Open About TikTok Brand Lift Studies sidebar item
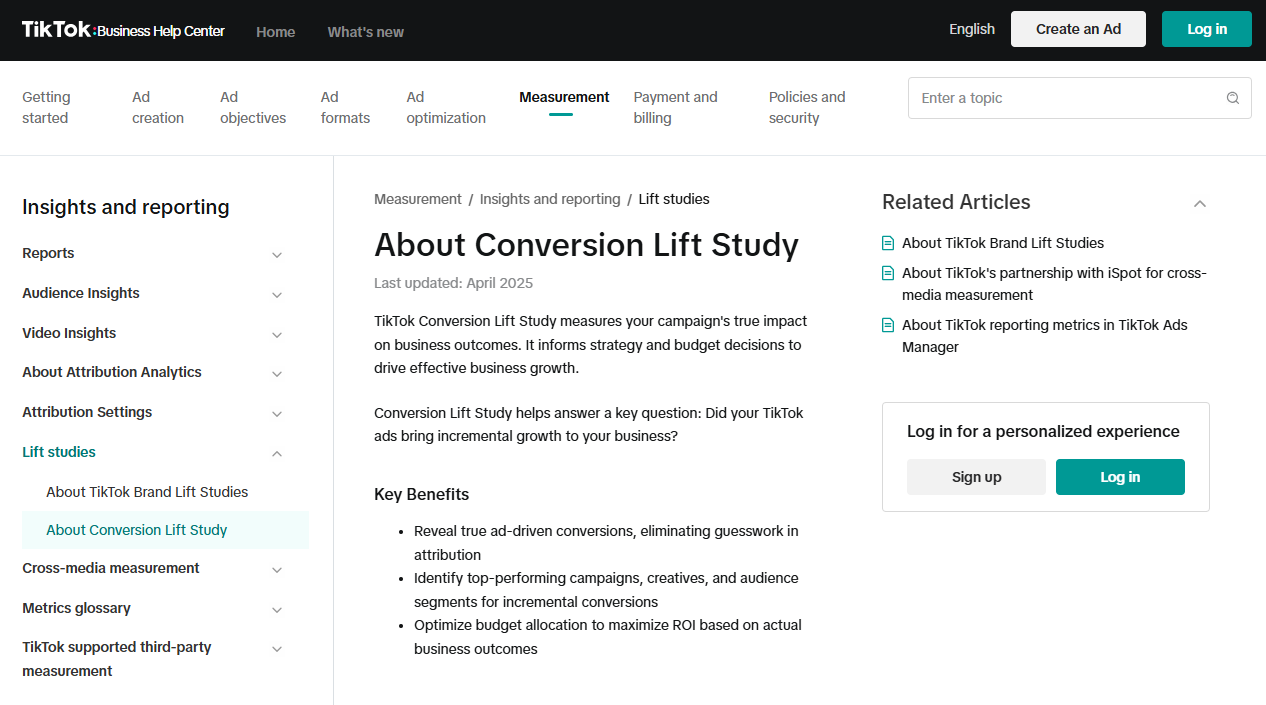1266x705 pixels. tap(147, 492)
